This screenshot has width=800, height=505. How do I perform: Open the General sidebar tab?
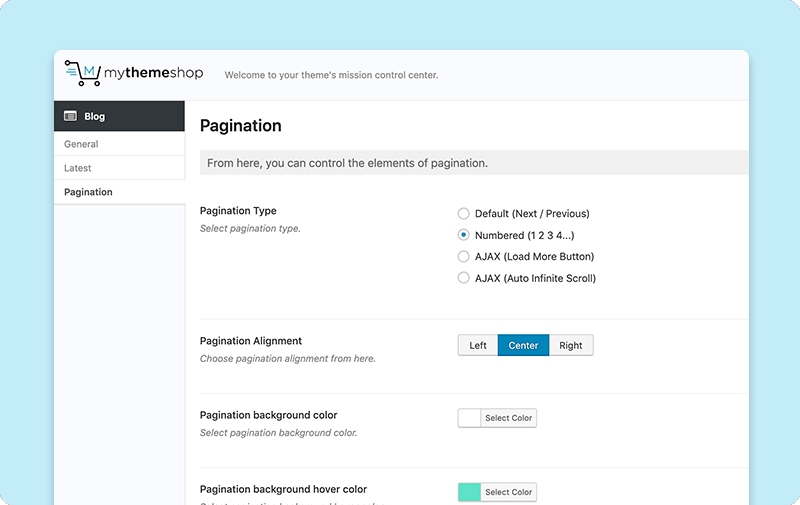tap(119, 144)
